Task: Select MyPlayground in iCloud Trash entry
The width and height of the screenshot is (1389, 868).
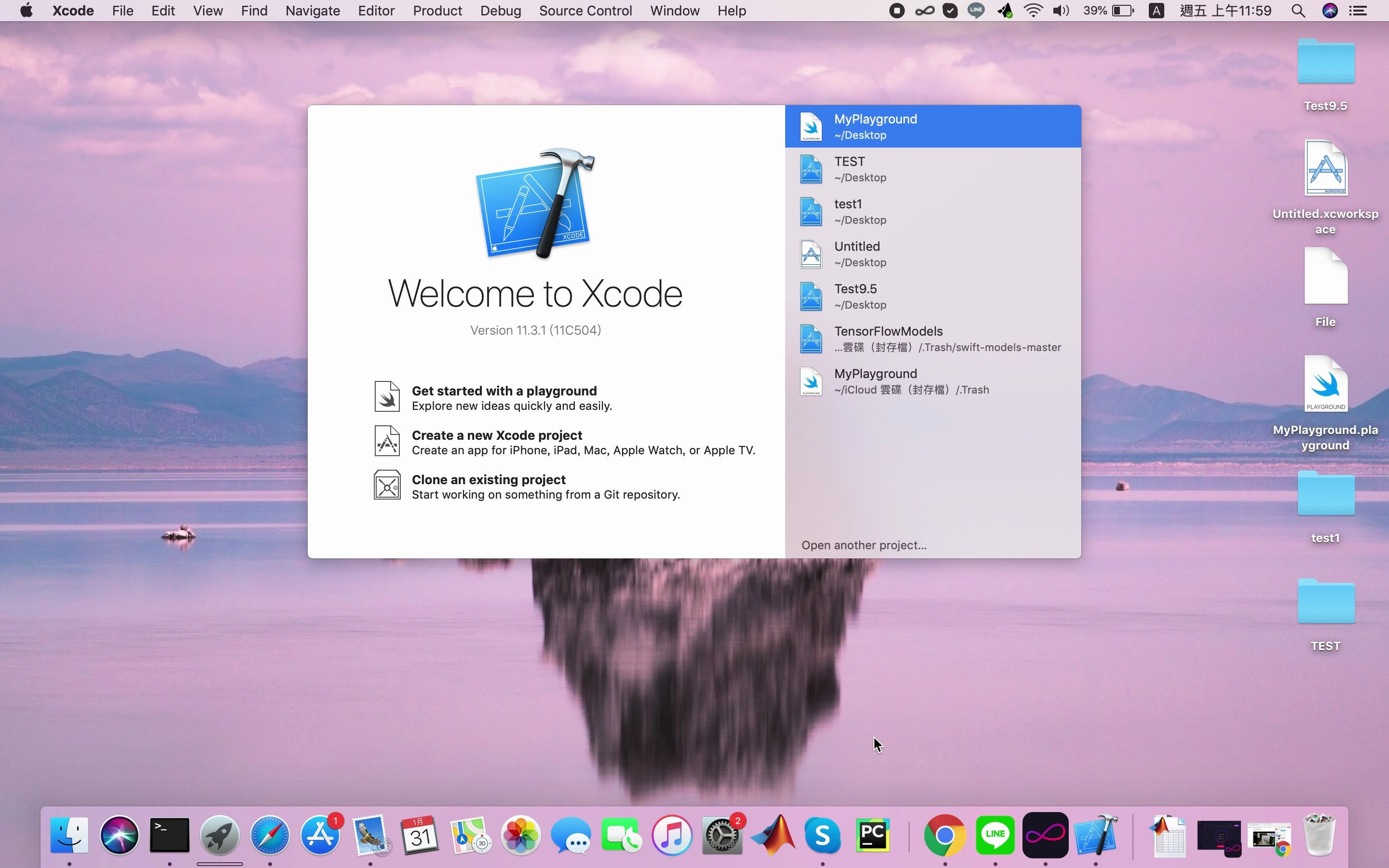Action: (x=933, y=381)
